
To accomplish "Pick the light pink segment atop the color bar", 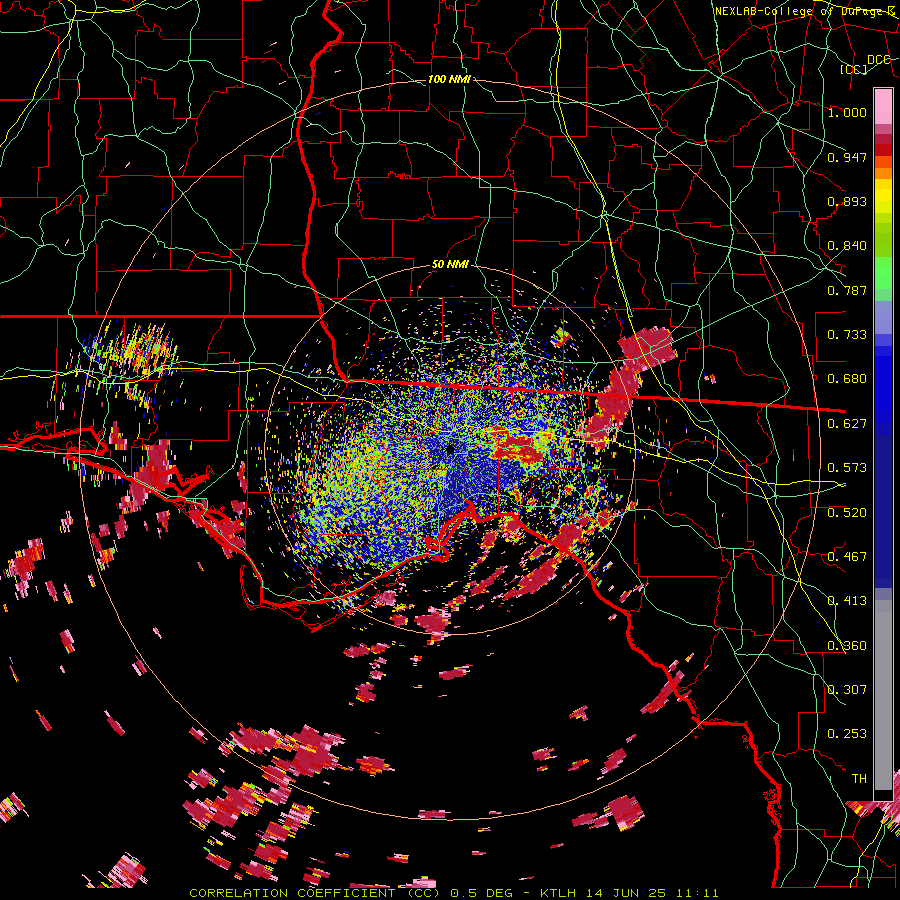I will 883,106.
